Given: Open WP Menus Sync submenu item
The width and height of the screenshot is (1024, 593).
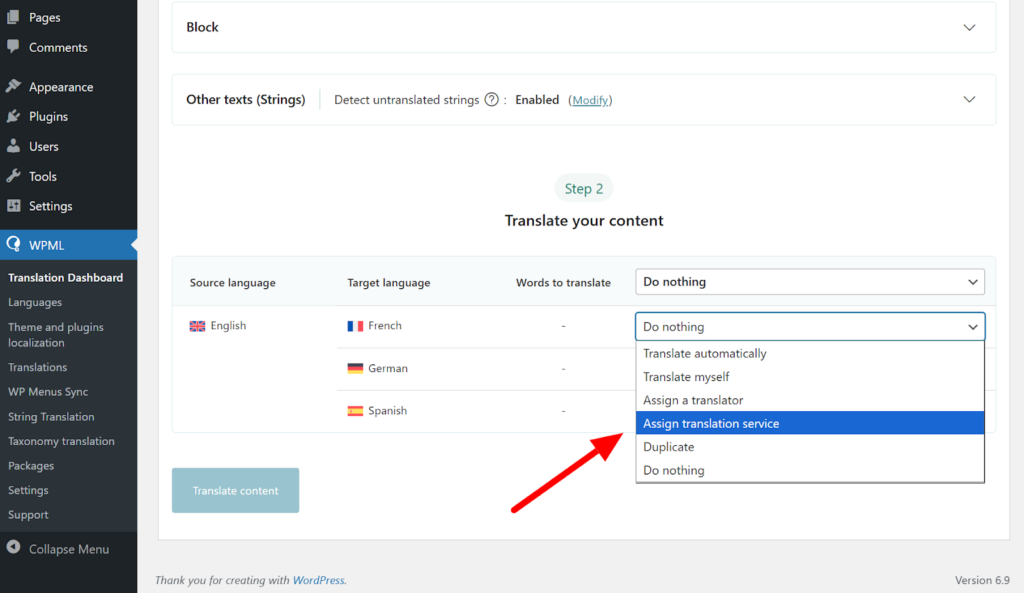Looking at the screenshot, I should coord(48,392).
